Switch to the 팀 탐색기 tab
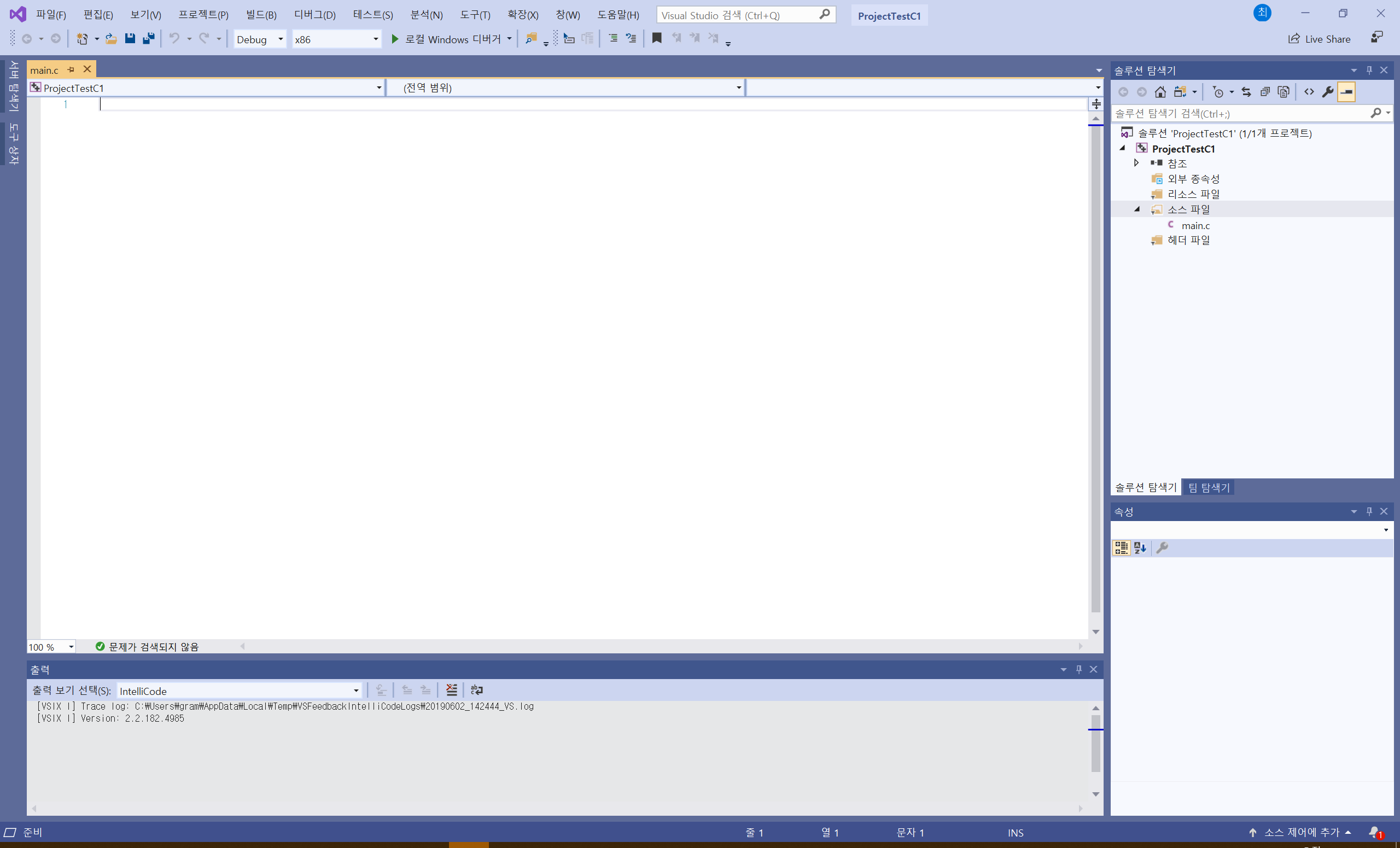This screenshot has width=1400, height=848. pos(1209,487)
